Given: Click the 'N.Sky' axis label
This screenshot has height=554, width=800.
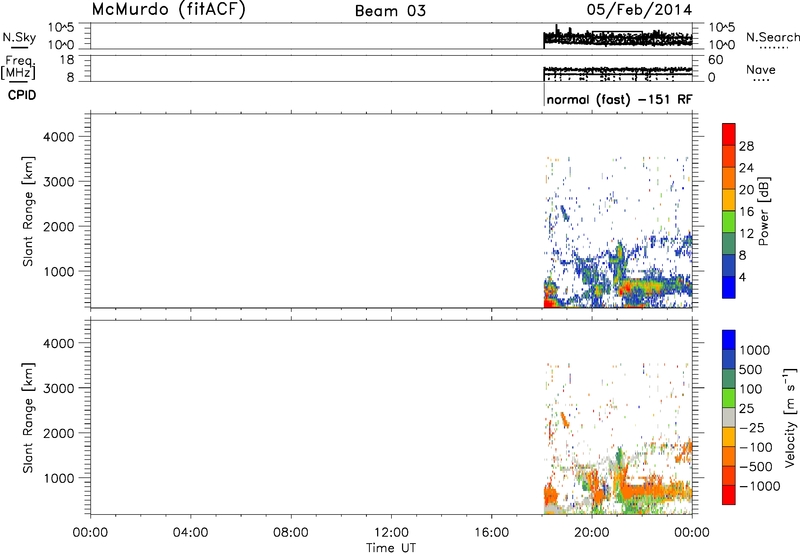Looking at the screenshot, I should [x=19, y=38].
